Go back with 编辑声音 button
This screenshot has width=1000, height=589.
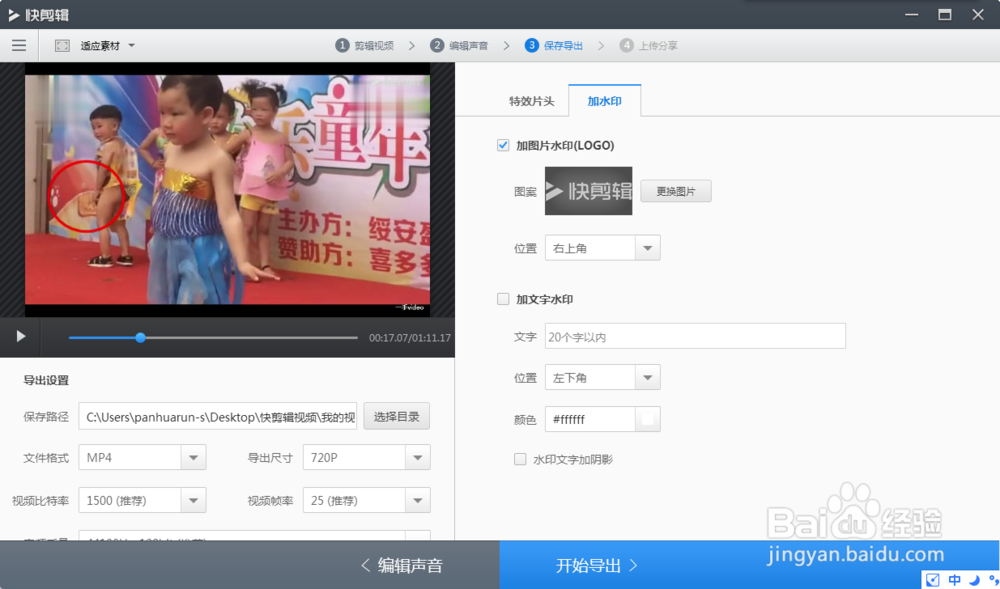pos(402,565)
